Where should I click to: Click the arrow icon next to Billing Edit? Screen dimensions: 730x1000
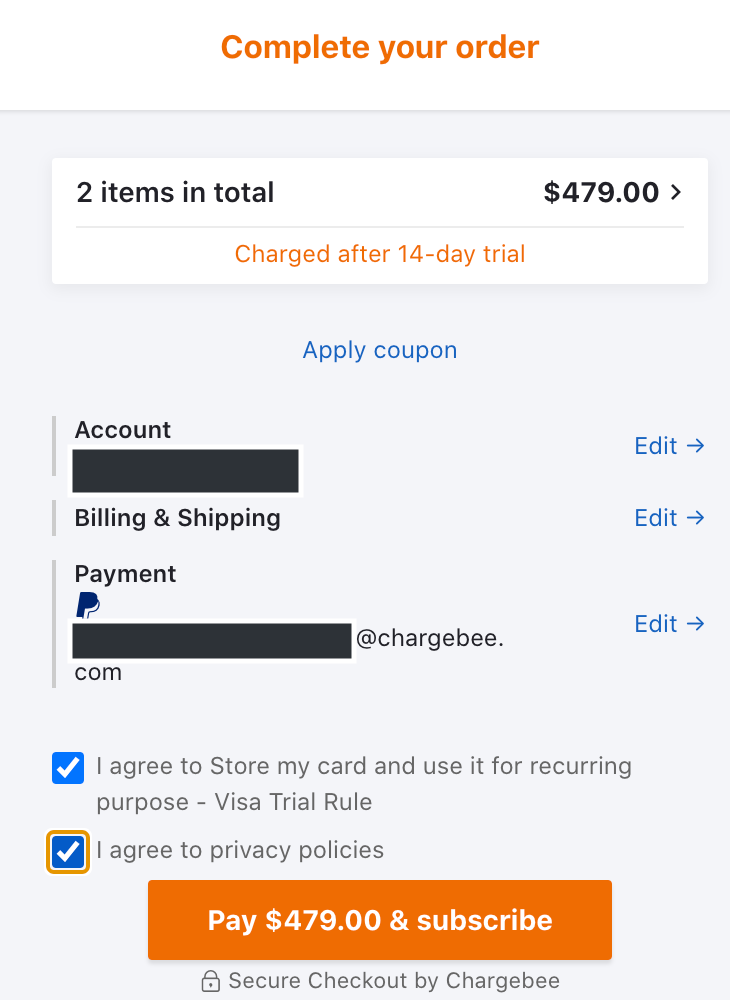(x=696, y=517)
